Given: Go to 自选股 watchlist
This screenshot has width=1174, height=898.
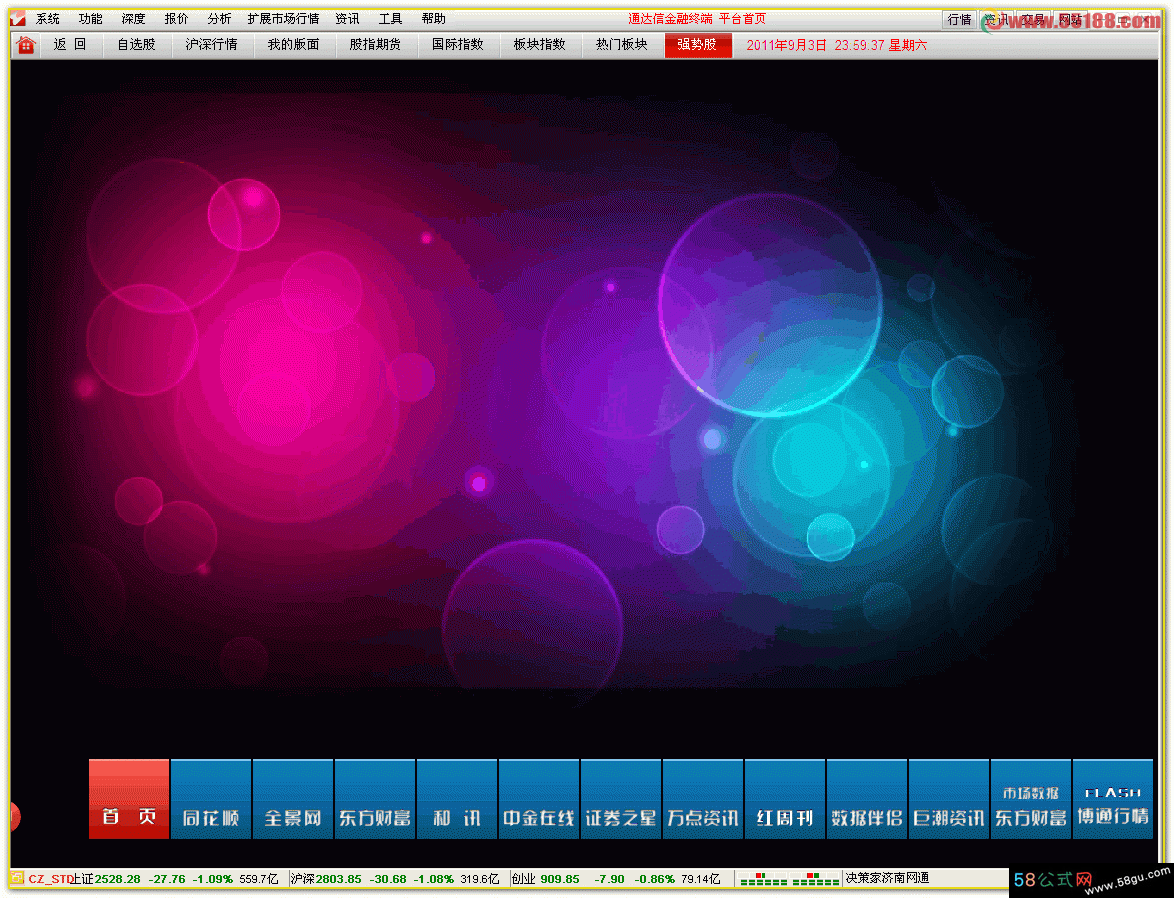Looking at the screenshot, I should pos(136,45).
